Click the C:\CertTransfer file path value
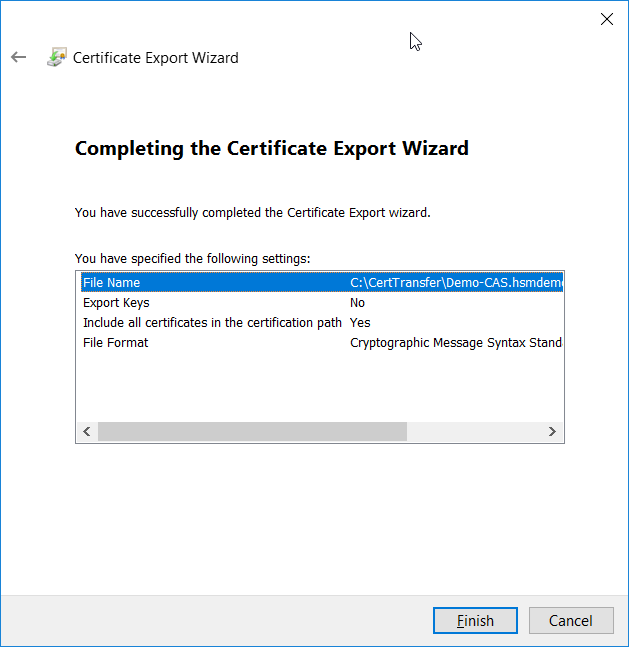 [455, 283]
